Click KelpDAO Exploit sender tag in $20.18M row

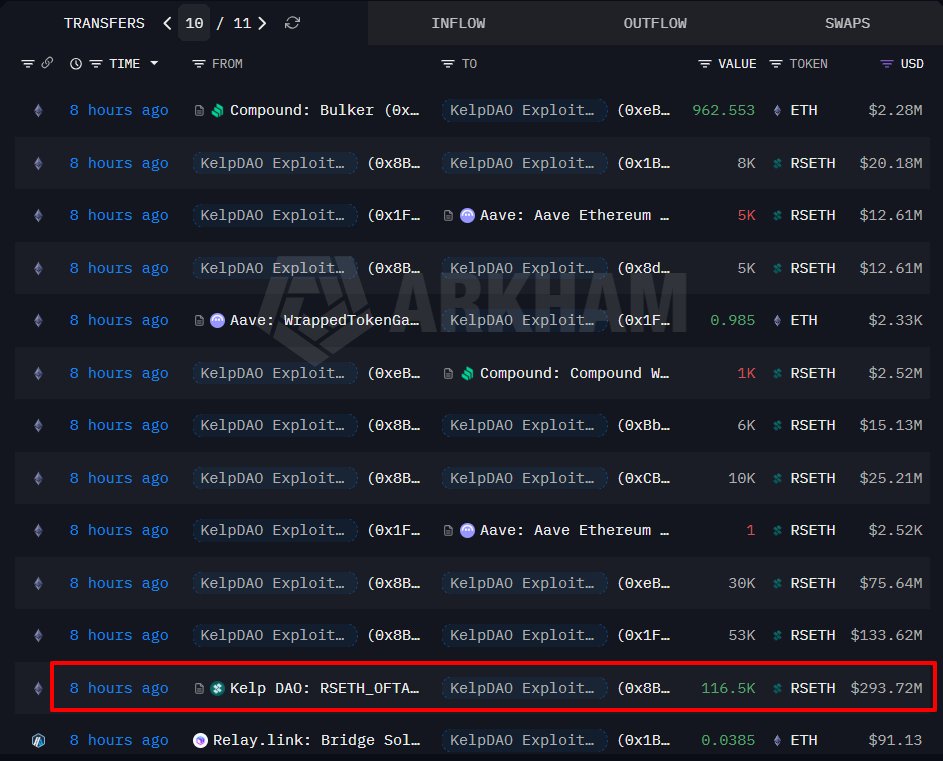(275, 164)
